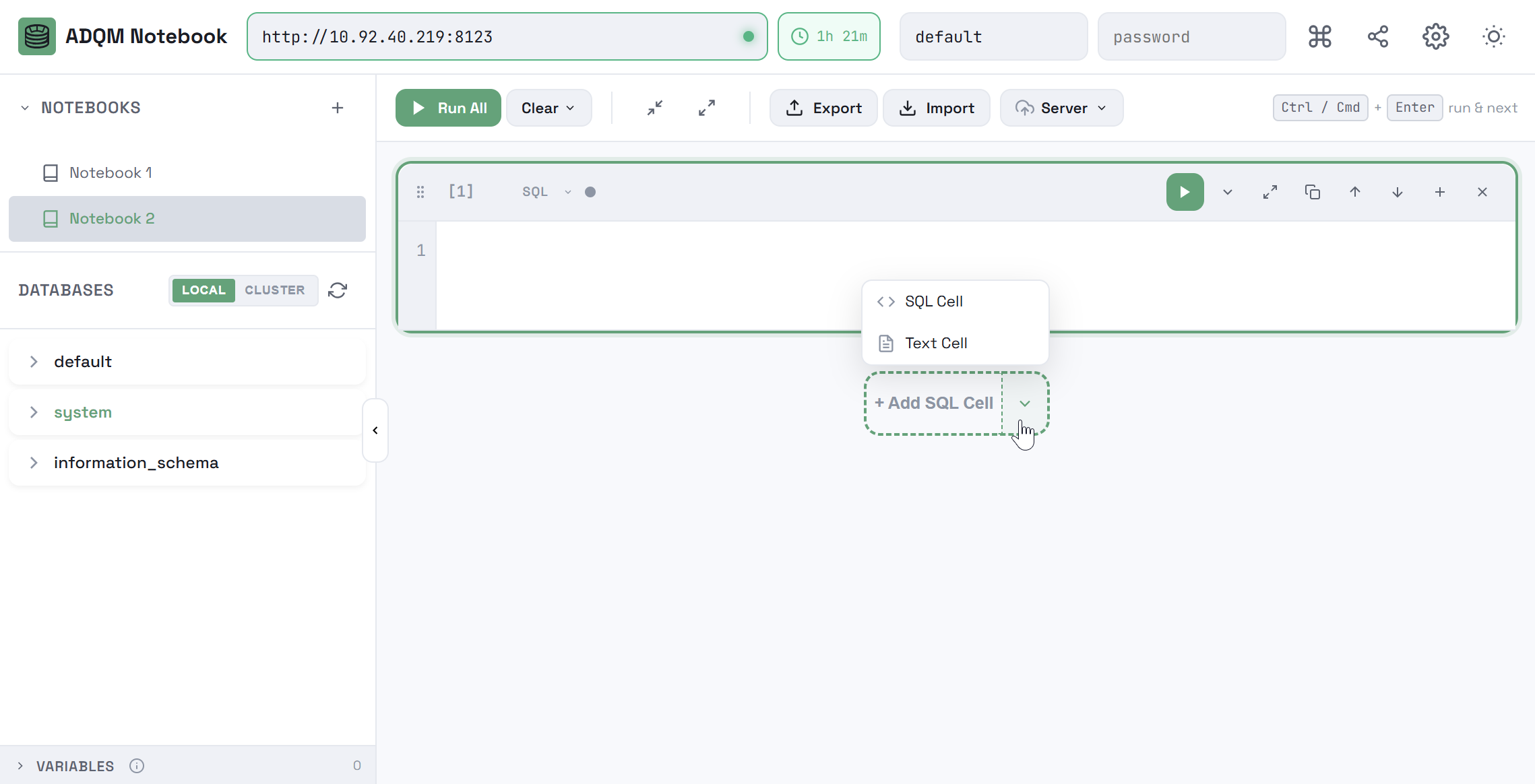Collapse all cells using the inward arrows icon

pyautogui.click(x=654, y=108)
